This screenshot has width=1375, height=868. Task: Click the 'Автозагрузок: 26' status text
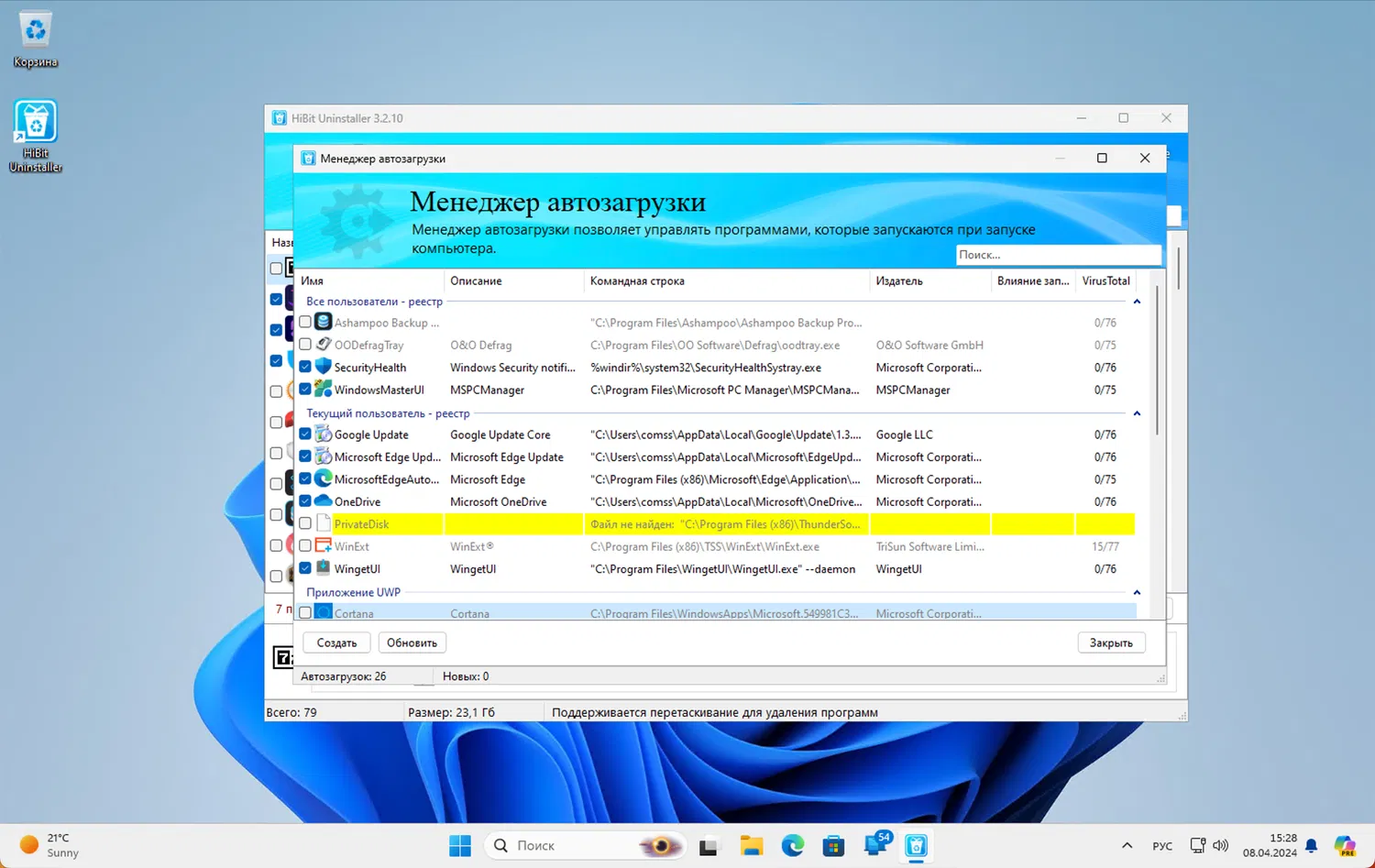[x=344, y=676]
